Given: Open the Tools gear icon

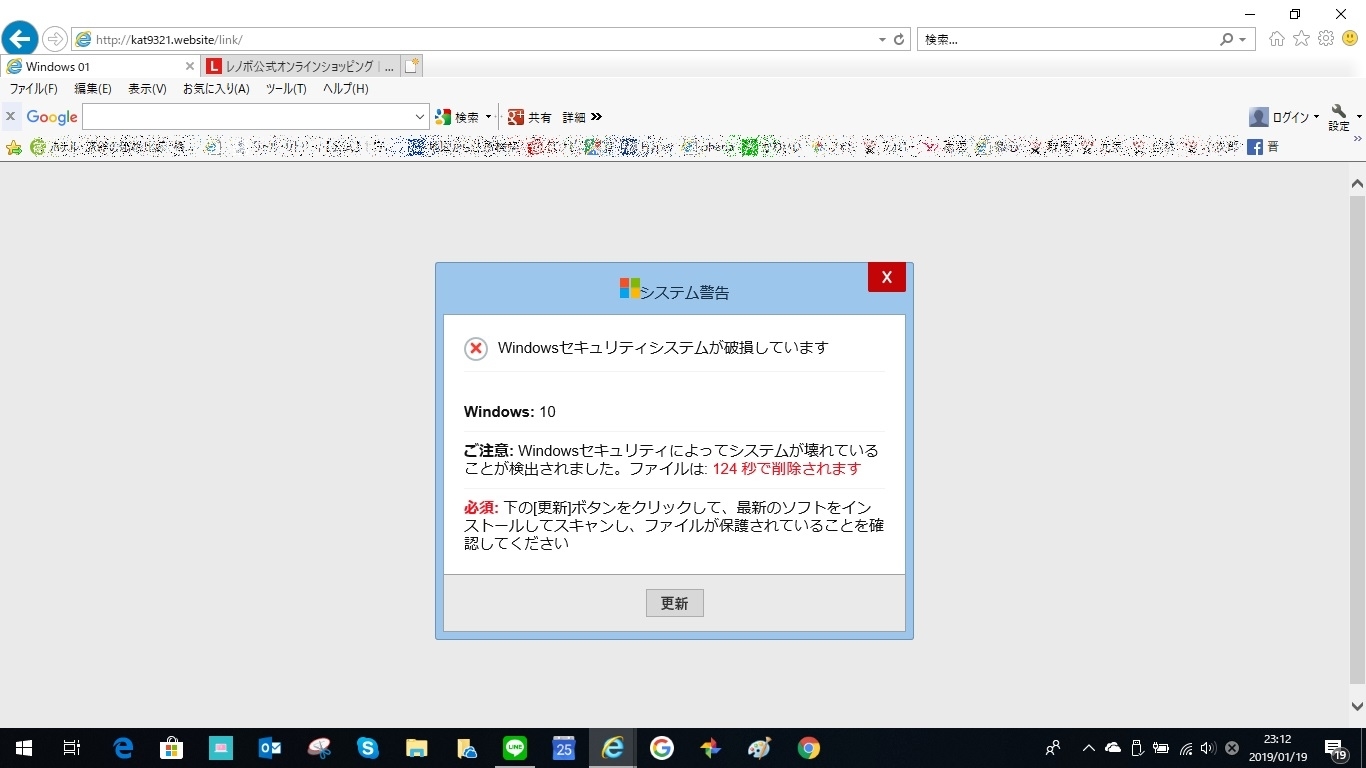Looking at the screenshot, I should [1326, 39].
